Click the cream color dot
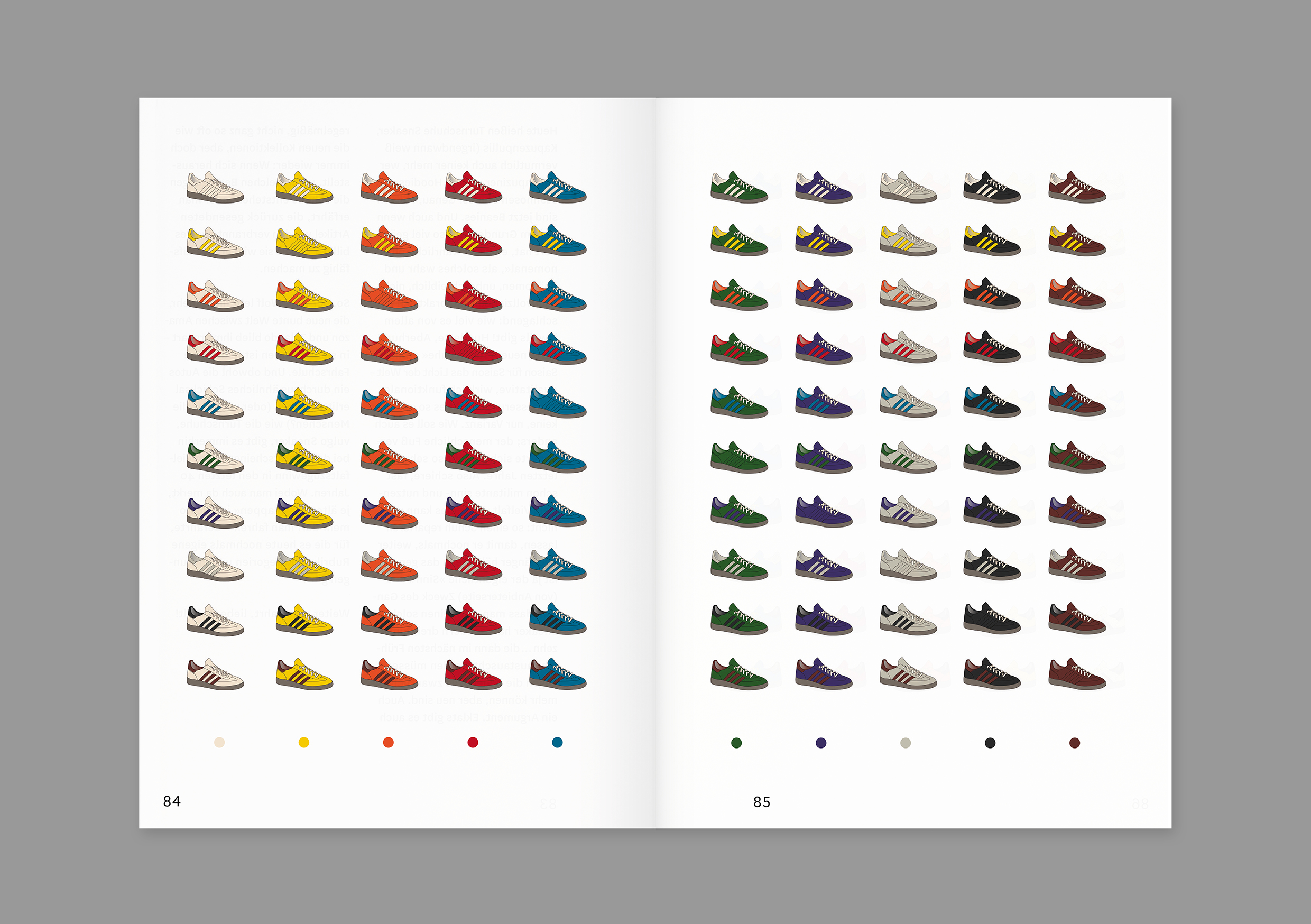Viewport: 1311px width, 924px height. [x=219, y=742]
